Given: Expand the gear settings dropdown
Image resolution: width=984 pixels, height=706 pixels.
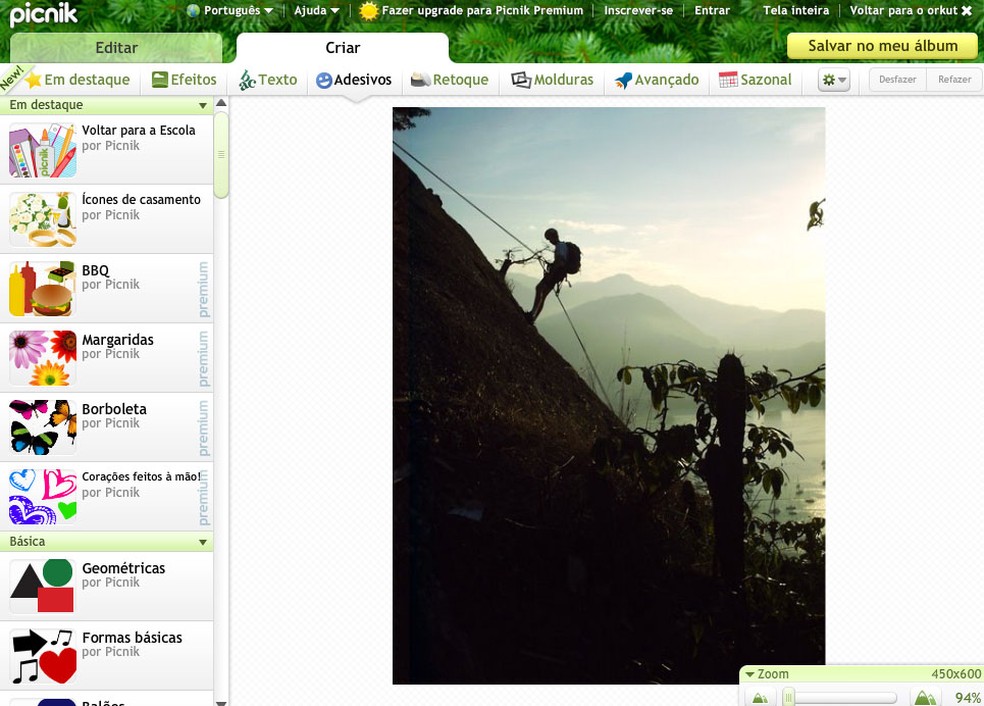Looking at the screenshot, I should pos(833,79).
